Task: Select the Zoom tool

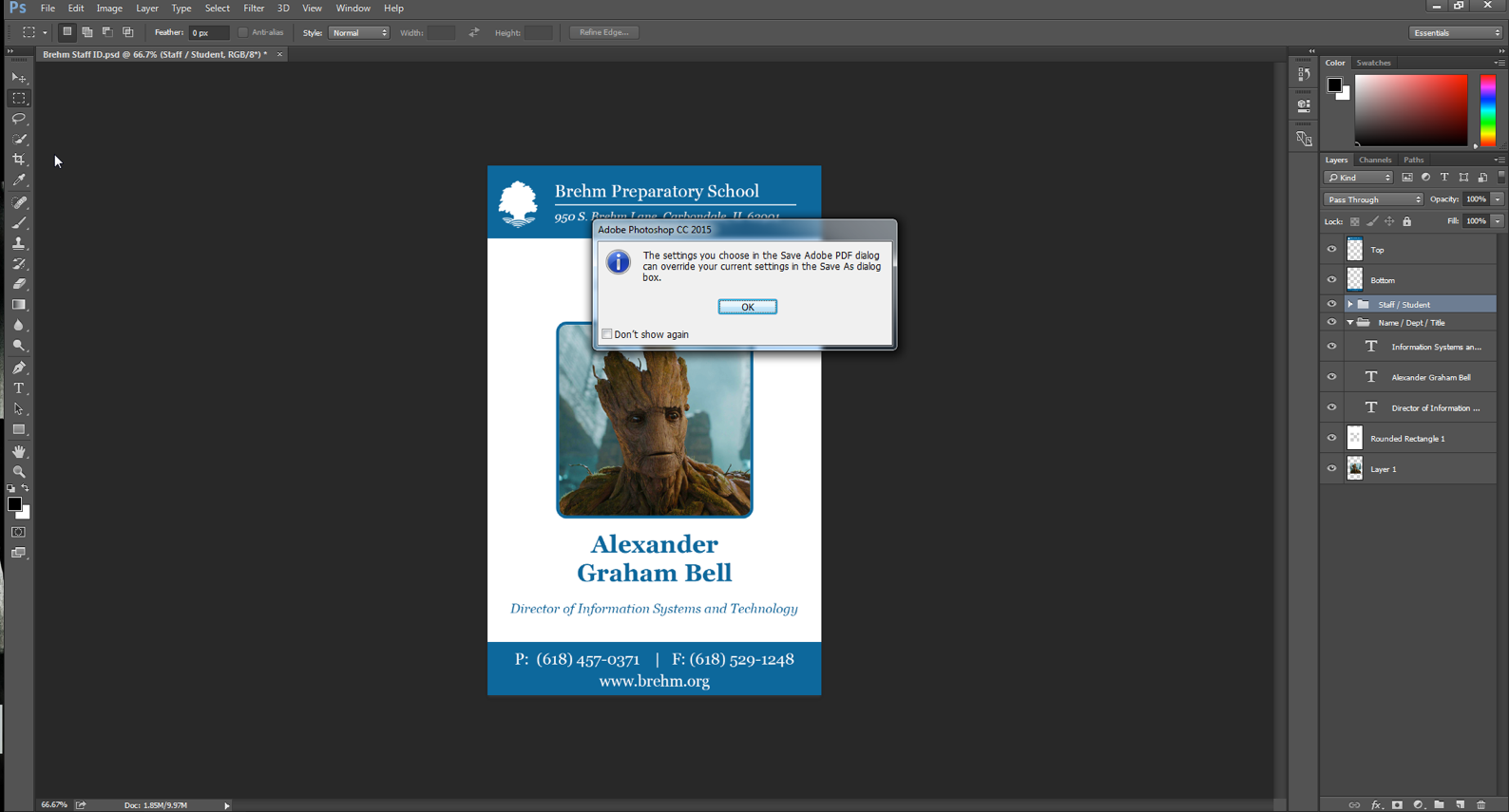Action: 19,472
